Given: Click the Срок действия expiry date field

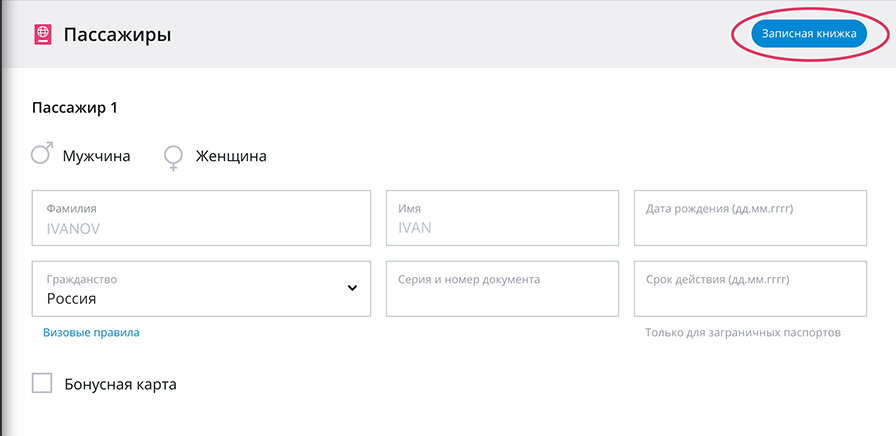Looking at the screenshot, I should pyautogui.click(x=750, y=289).
